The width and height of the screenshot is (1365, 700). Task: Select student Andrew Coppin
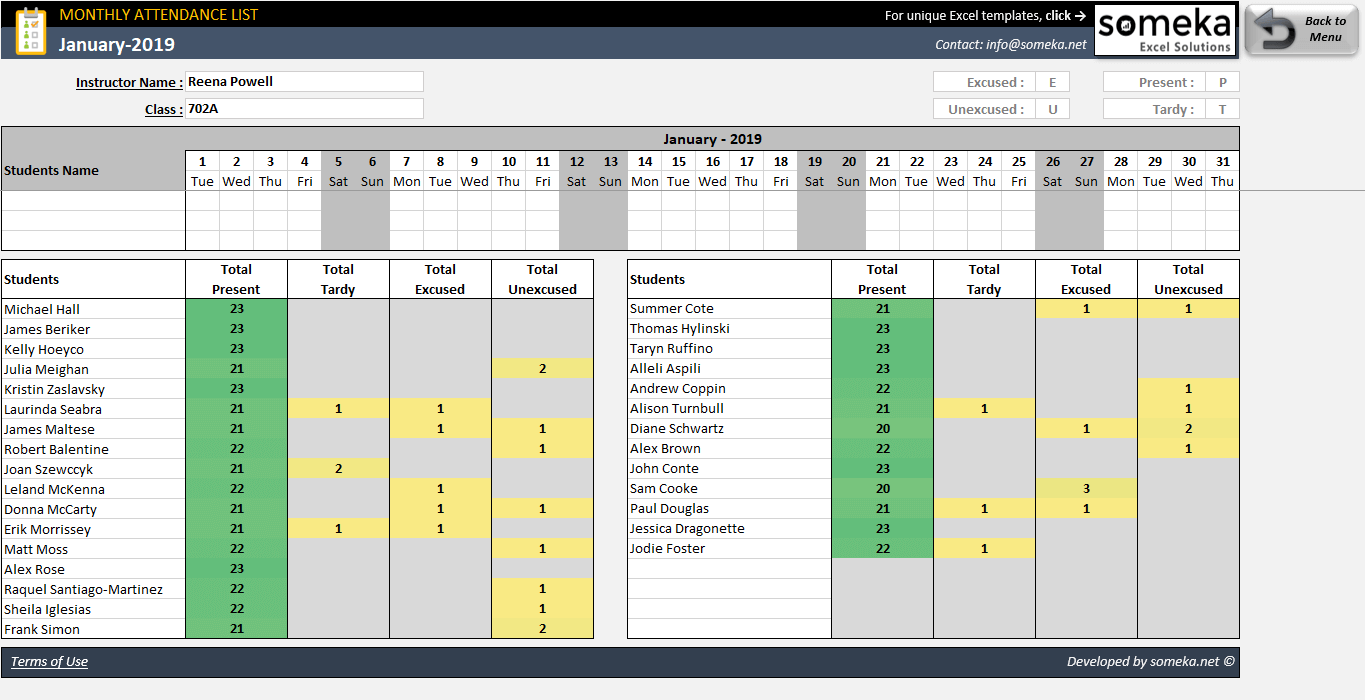tap(729, 388)
